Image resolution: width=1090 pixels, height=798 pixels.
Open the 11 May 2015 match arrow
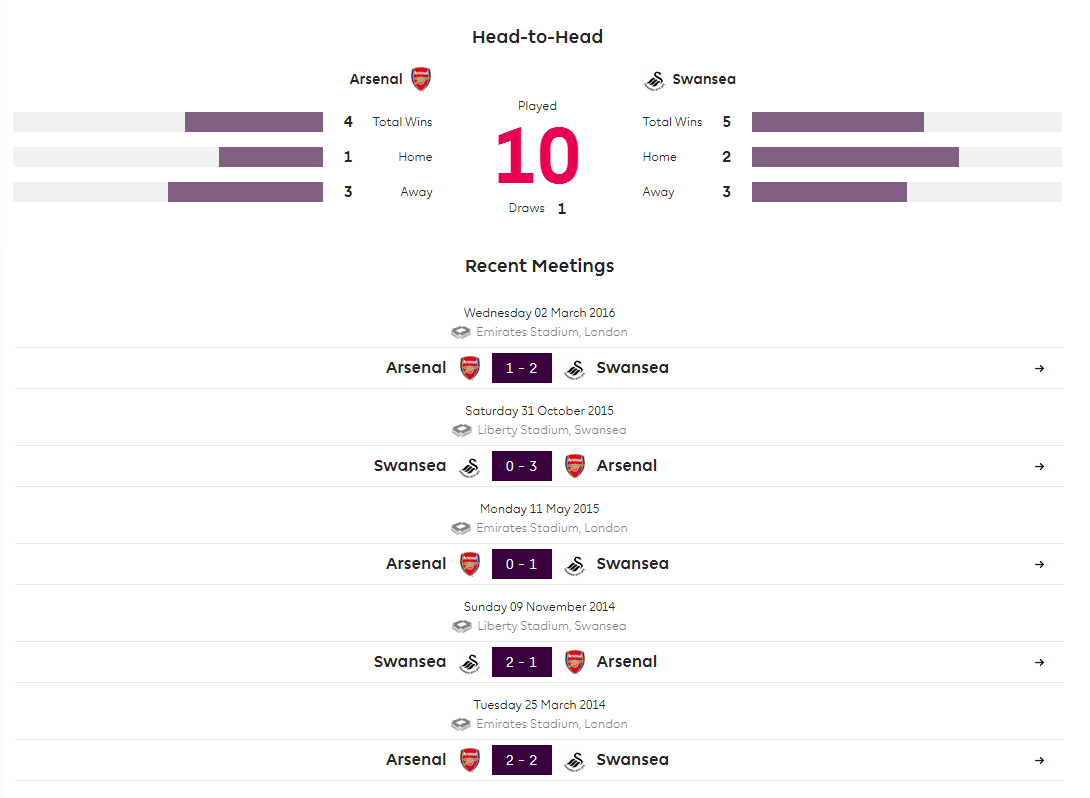point(1039,564)
